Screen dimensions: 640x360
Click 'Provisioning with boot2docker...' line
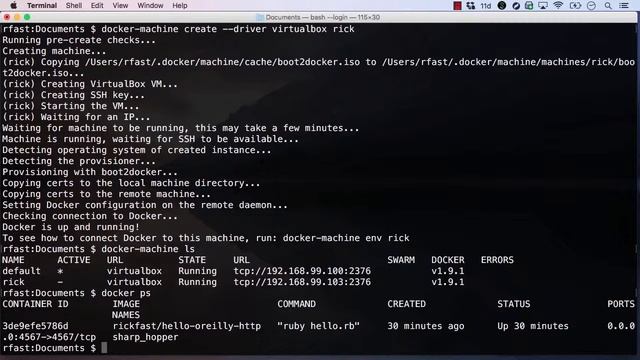(x=90, y=172)
